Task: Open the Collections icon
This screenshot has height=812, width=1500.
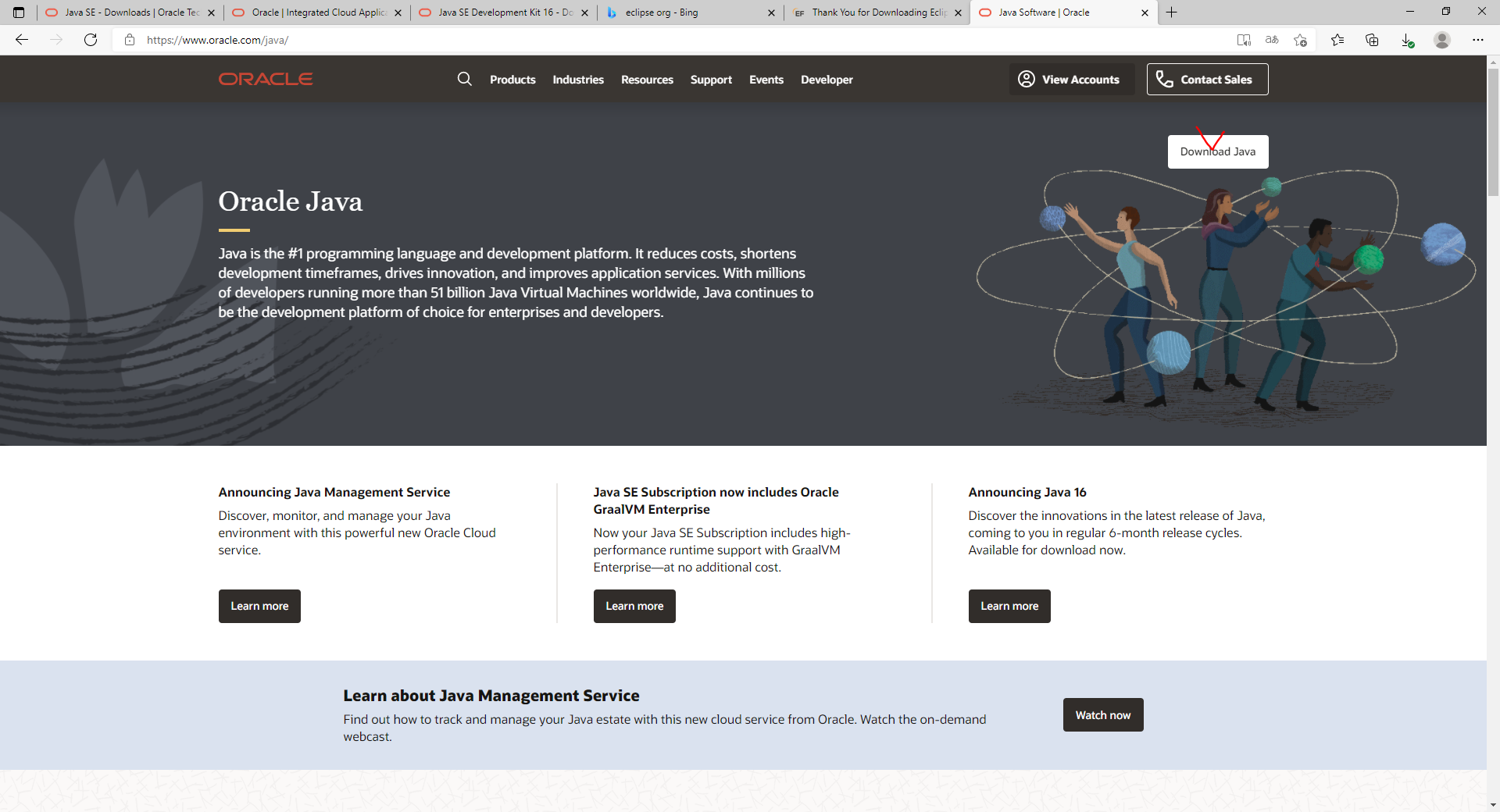Action: coord(1372,40)
